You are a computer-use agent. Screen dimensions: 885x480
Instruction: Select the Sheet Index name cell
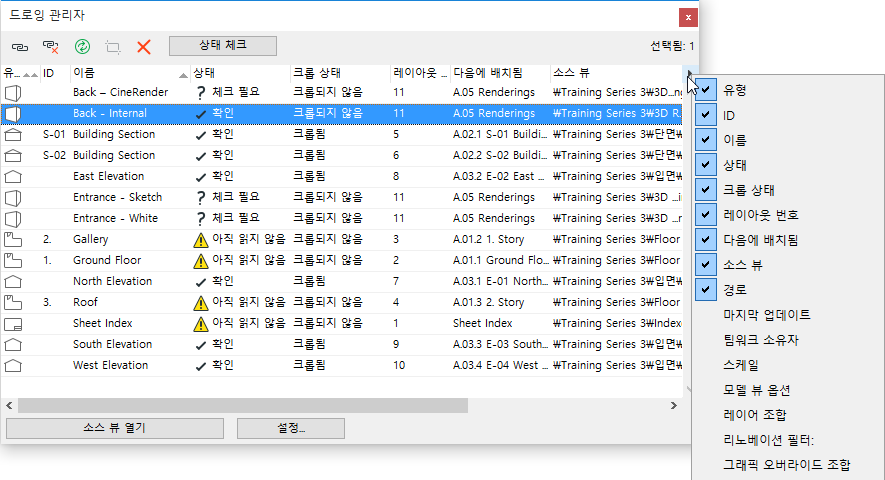pos(103,324)
